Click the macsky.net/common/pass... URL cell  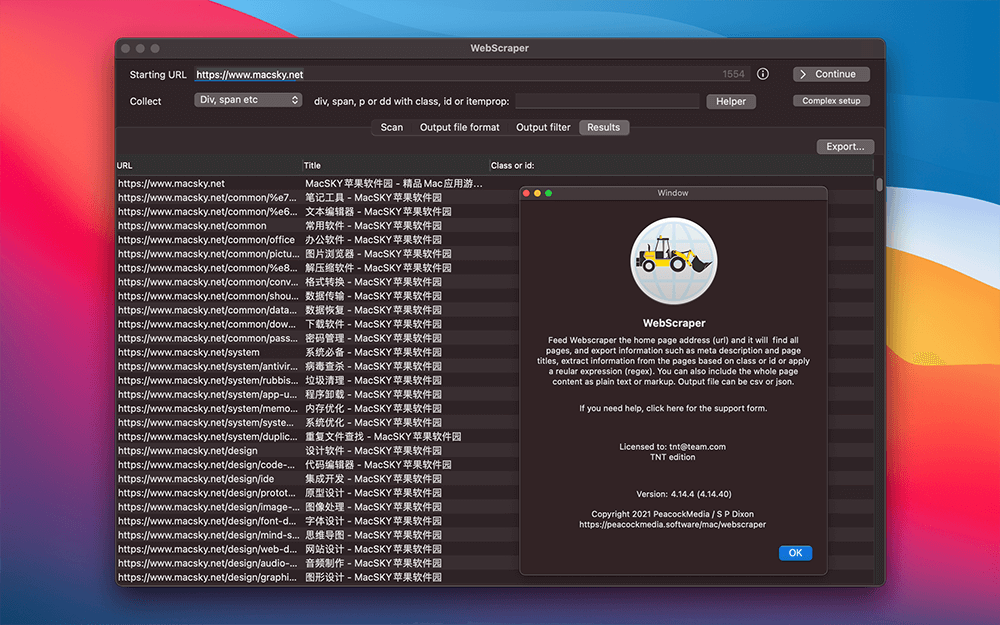[x=209, y=338]
